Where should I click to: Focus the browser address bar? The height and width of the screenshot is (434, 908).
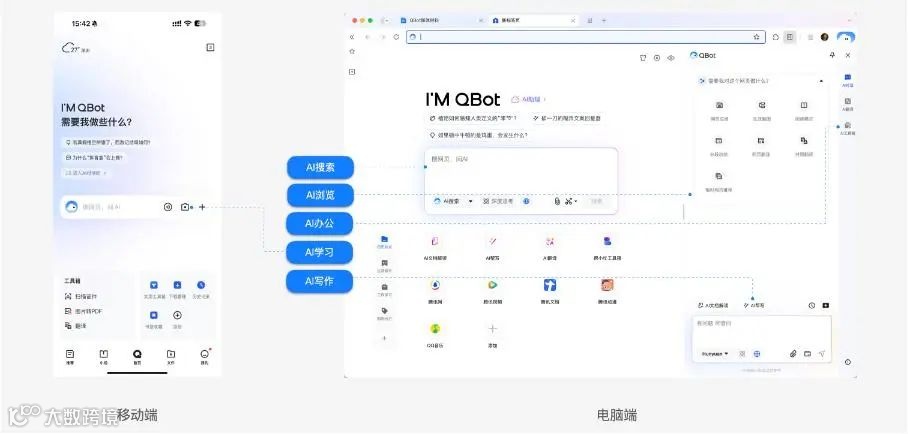(x=585, y=37)
